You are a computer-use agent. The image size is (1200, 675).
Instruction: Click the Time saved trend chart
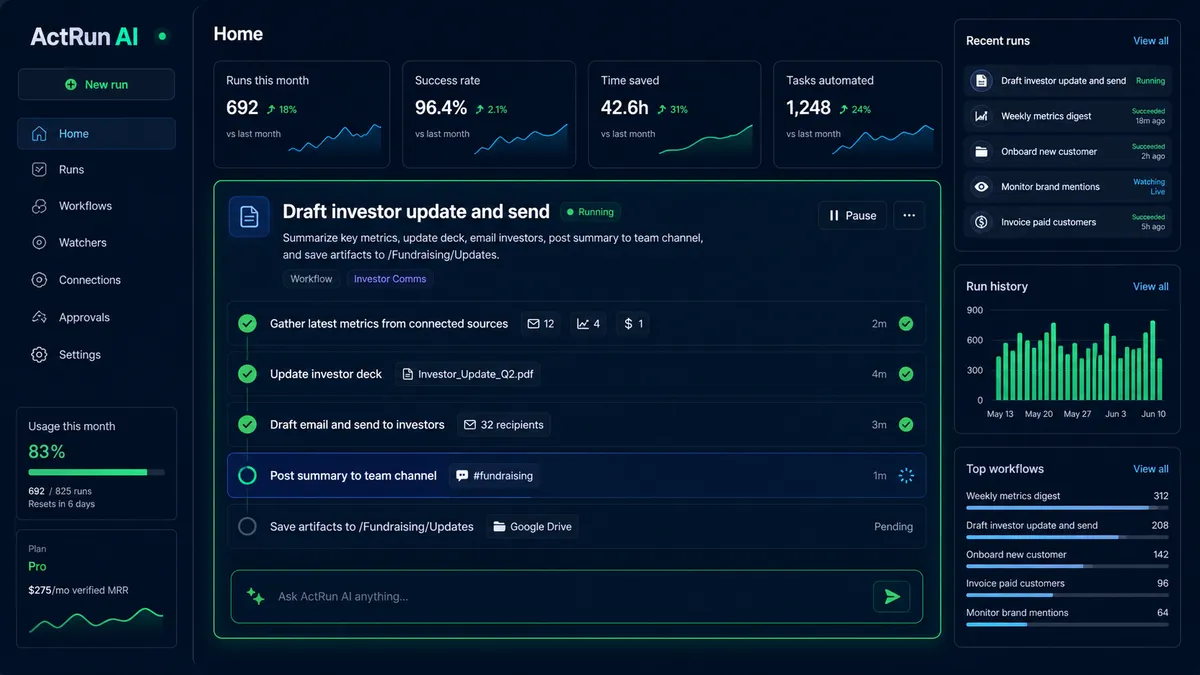coord(706,139)
